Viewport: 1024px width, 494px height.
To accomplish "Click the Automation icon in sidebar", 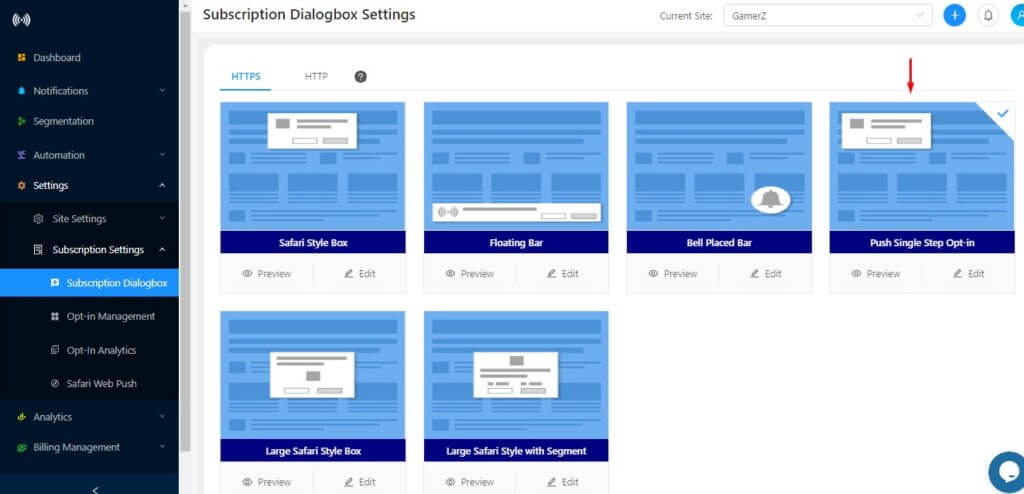I will coord(22,155).
